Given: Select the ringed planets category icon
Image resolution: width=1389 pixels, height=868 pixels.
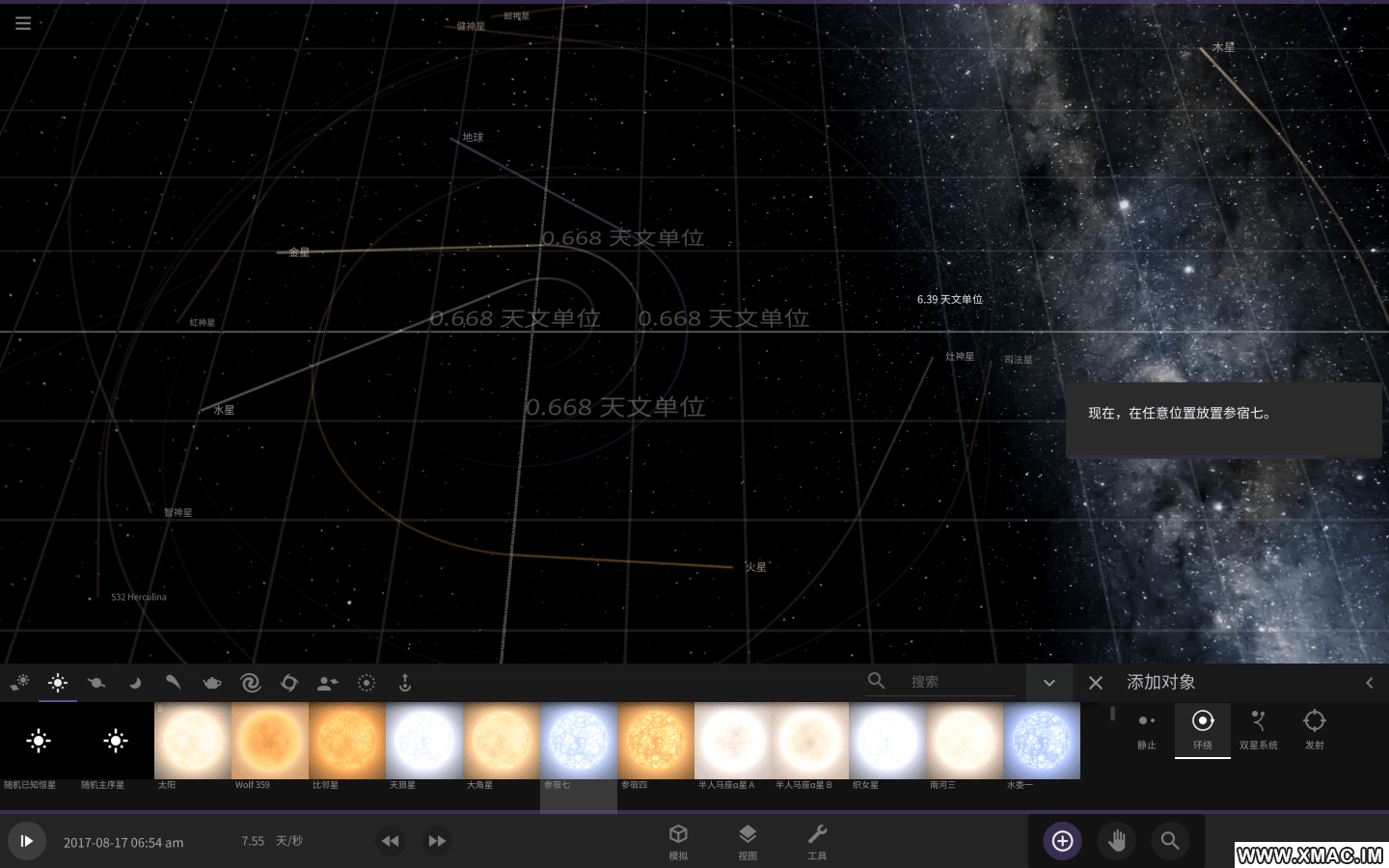Looking at the screenshot, I should click(x=96, y=683).
